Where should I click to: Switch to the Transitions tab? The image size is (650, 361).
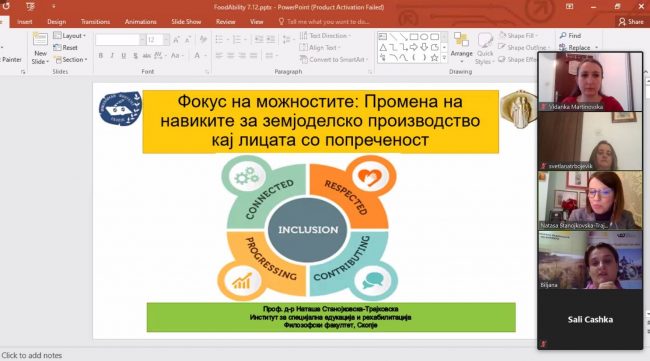95,22
